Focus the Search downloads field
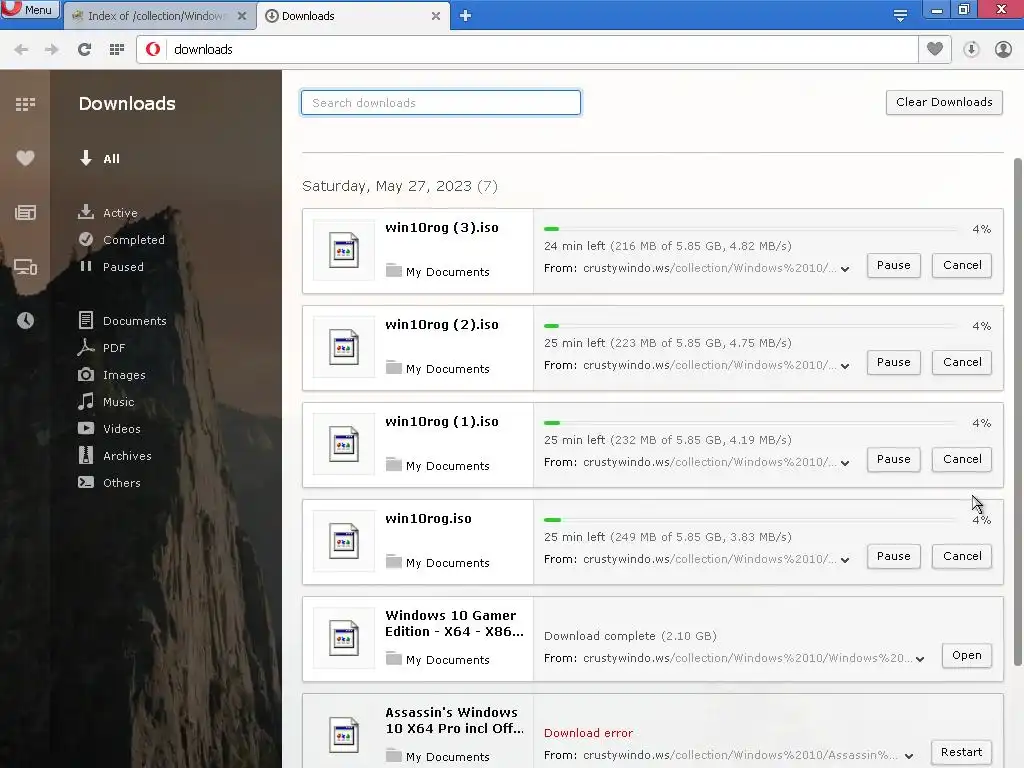This screenshot has width=1024, height=768. click(x=441, y=103)
